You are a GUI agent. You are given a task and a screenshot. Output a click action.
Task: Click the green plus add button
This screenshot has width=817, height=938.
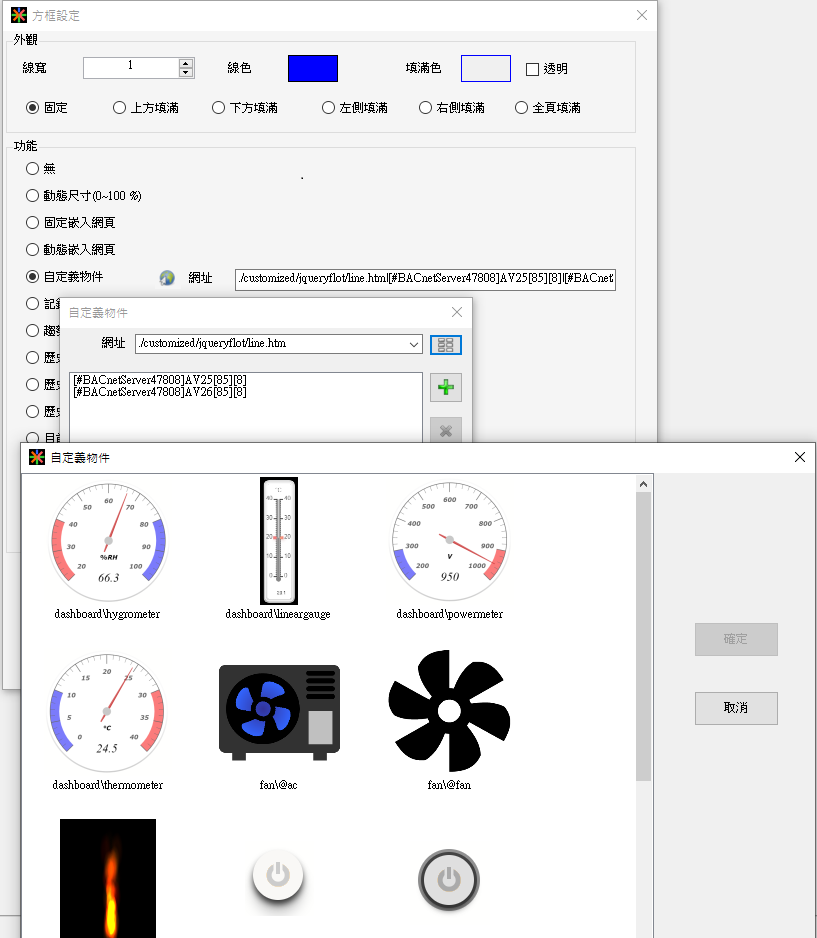tap(446, 388)
